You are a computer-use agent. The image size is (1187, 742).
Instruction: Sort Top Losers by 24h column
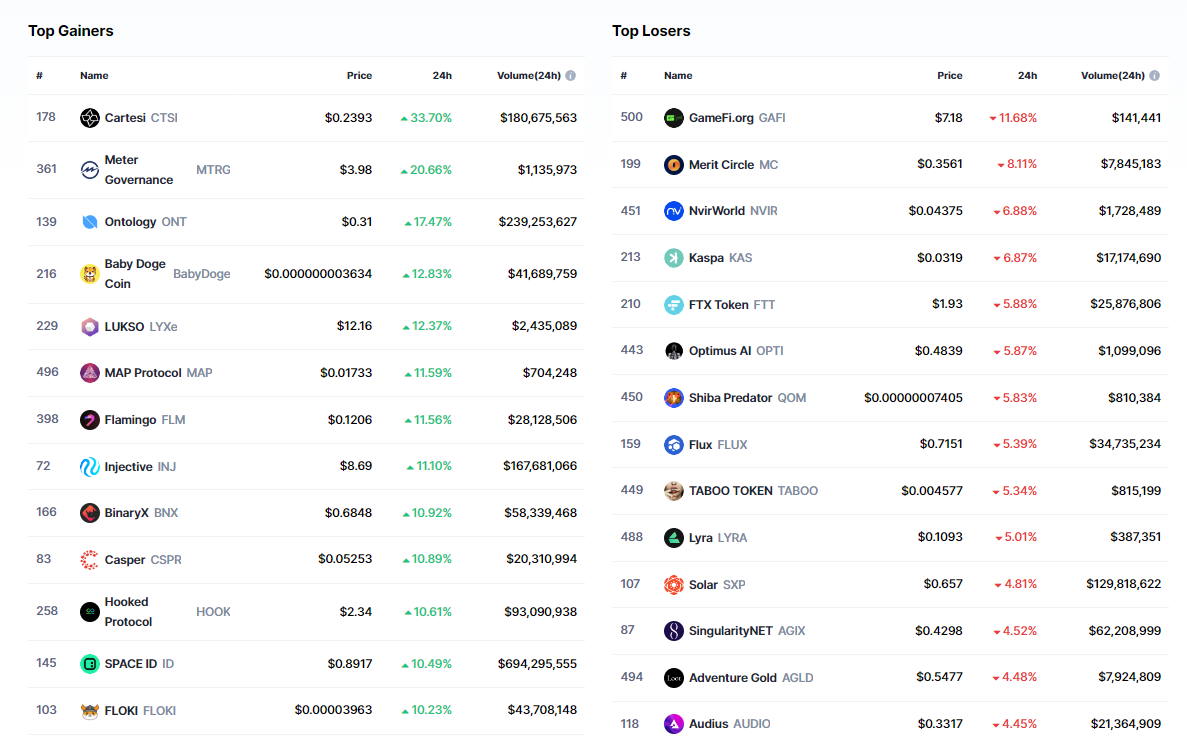coord(1027,76)
